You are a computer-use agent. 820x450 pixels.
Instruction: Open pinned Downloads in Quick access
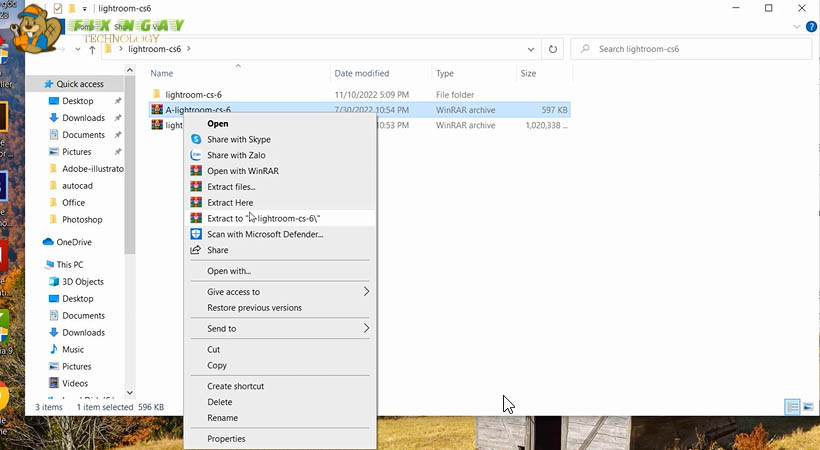point(83,118)
